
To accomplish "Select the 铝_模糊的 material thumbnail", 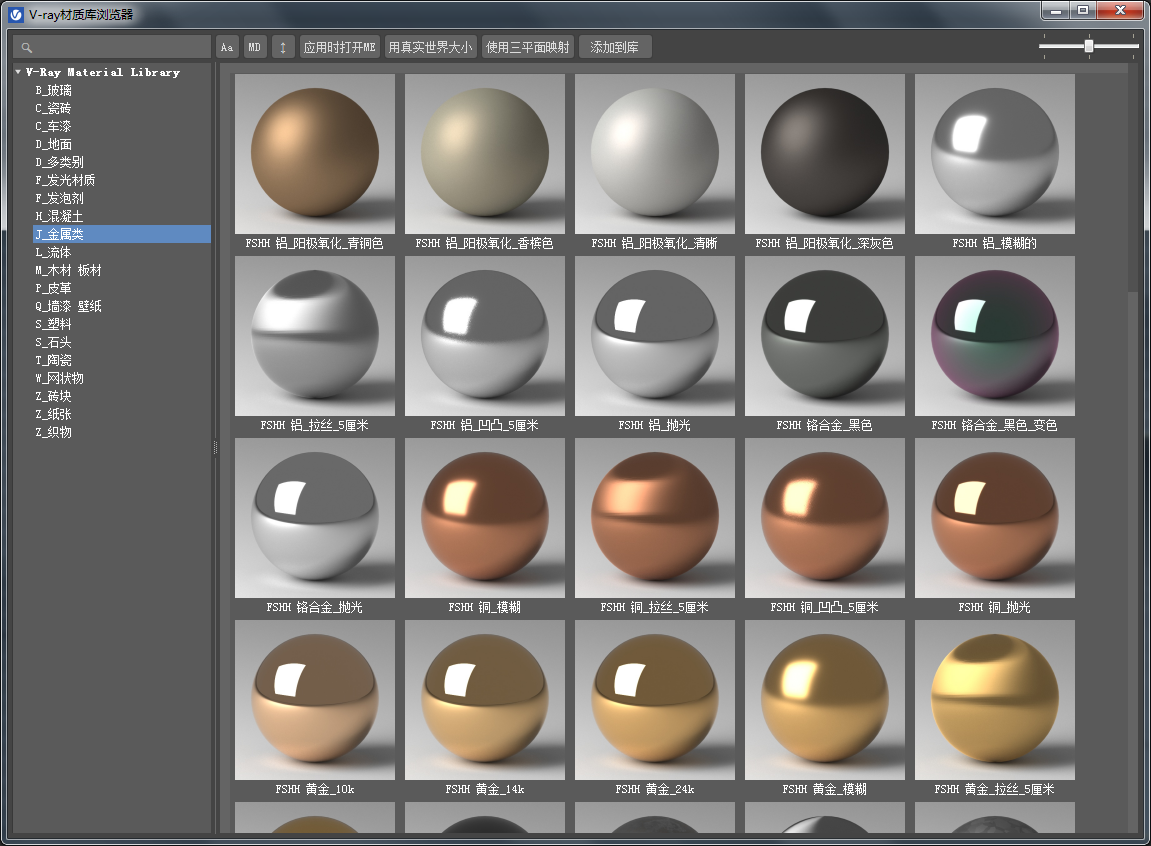I will [995, 154].
